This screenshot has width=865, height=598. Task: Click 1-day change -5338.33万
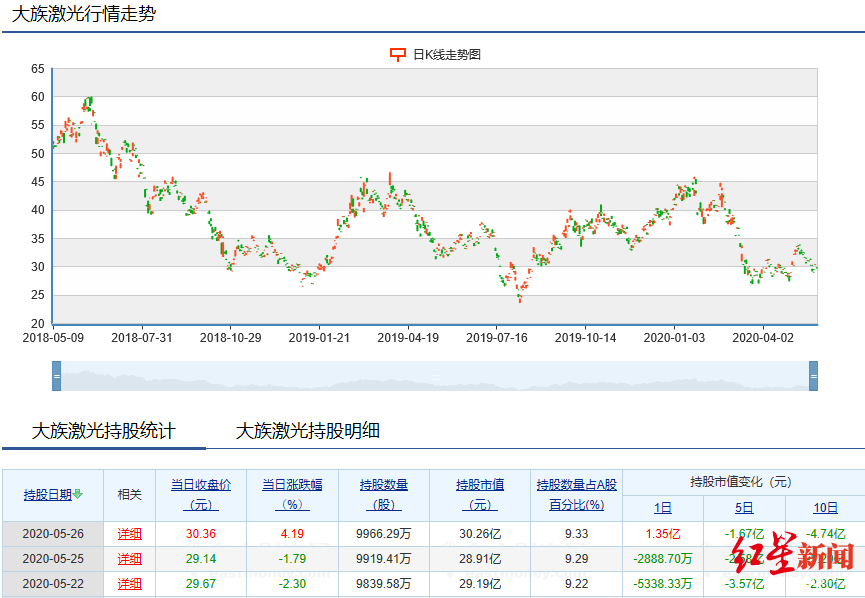point(663,584)
